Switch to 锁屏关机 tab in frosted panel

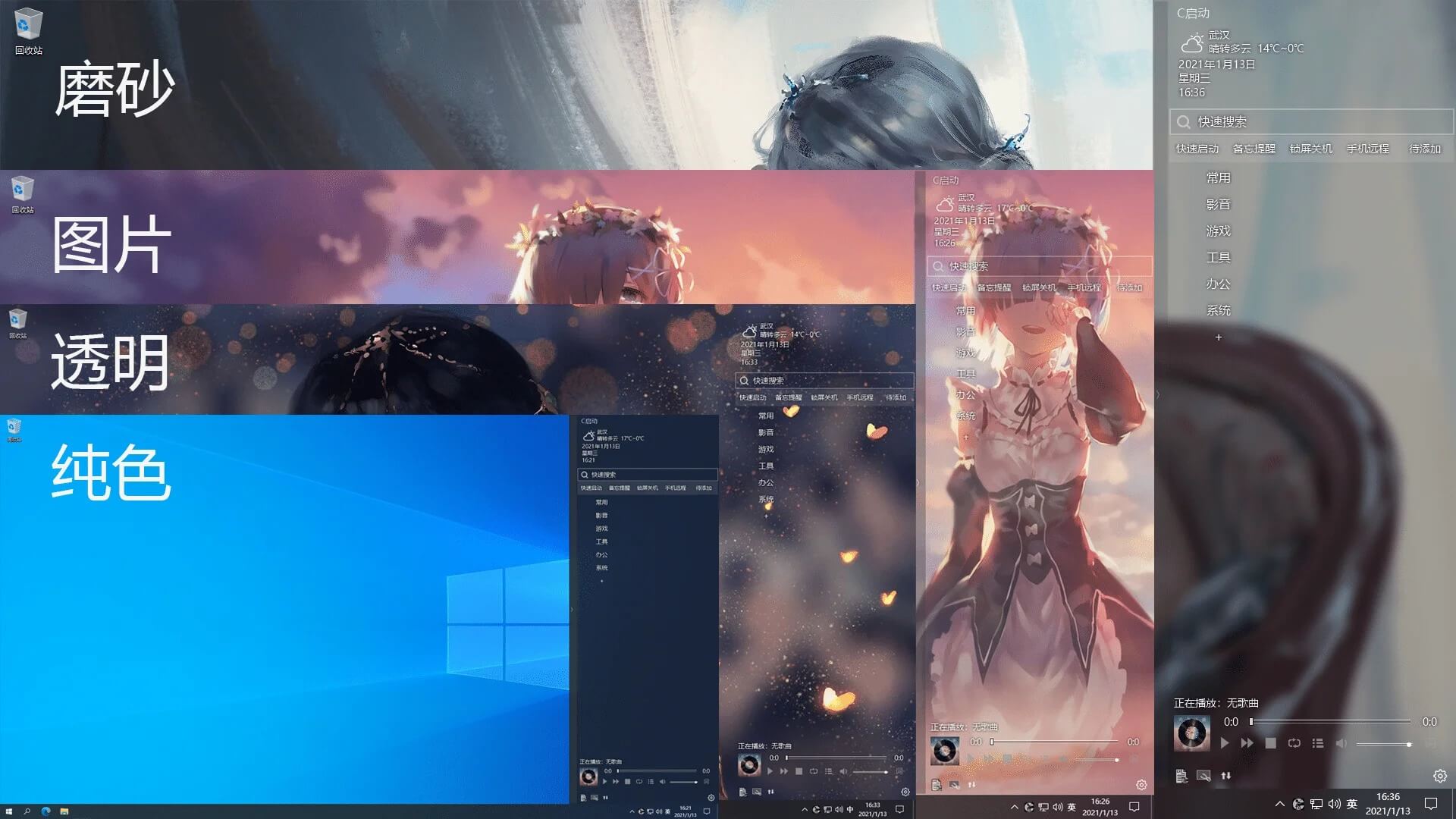(x=1311, y=149)
